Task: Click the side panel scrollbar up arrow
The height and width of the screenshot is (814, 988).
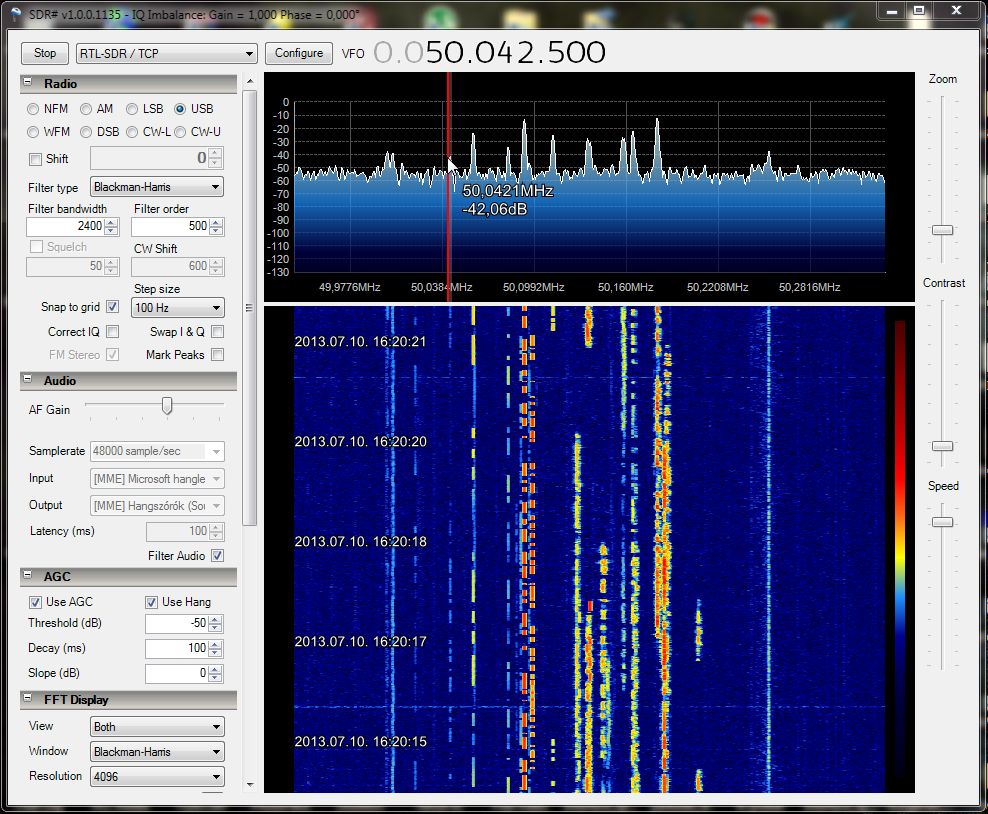Action: pos(250,81)
